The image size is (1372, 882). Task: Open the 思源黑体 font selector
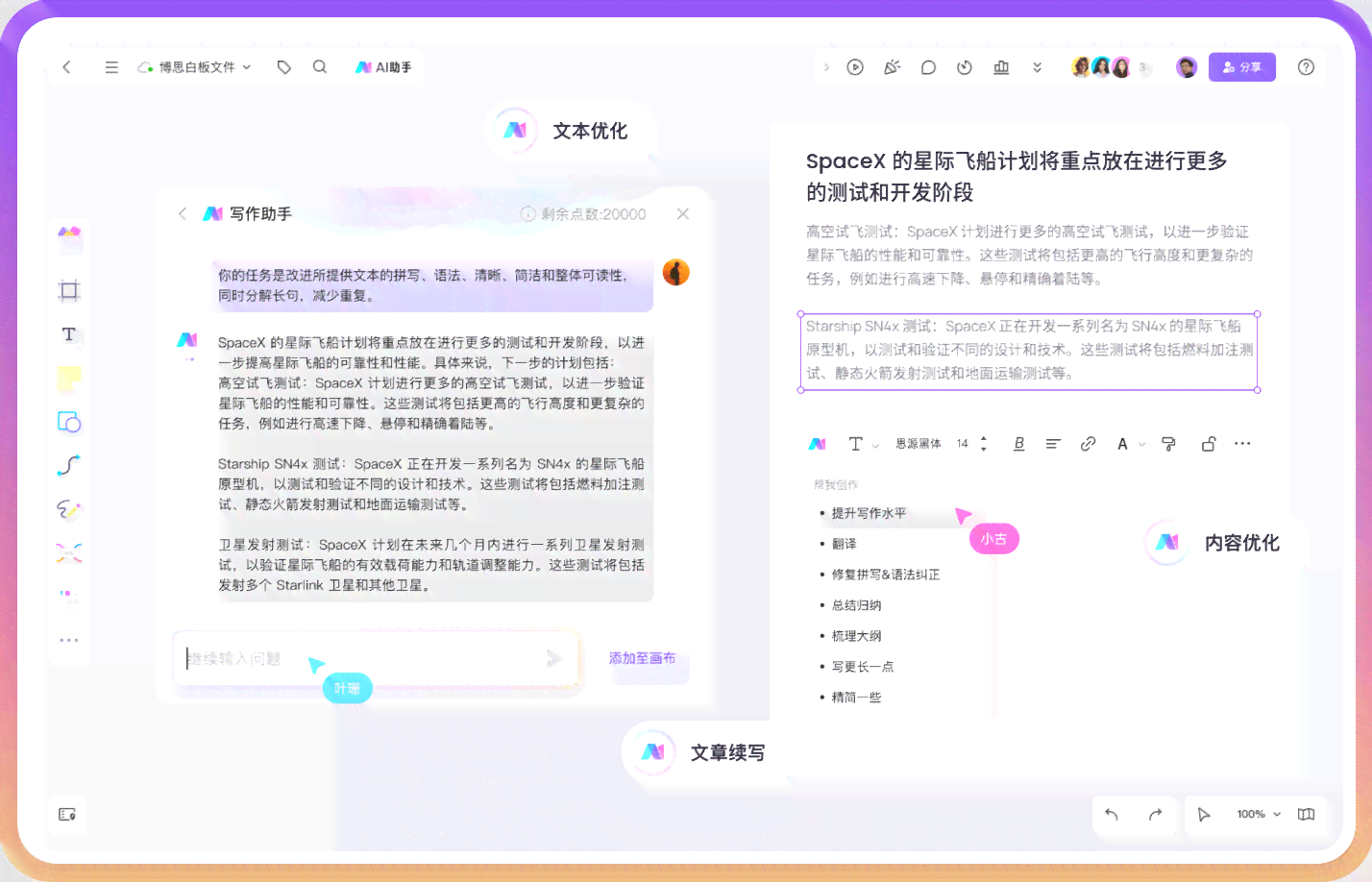918,444
